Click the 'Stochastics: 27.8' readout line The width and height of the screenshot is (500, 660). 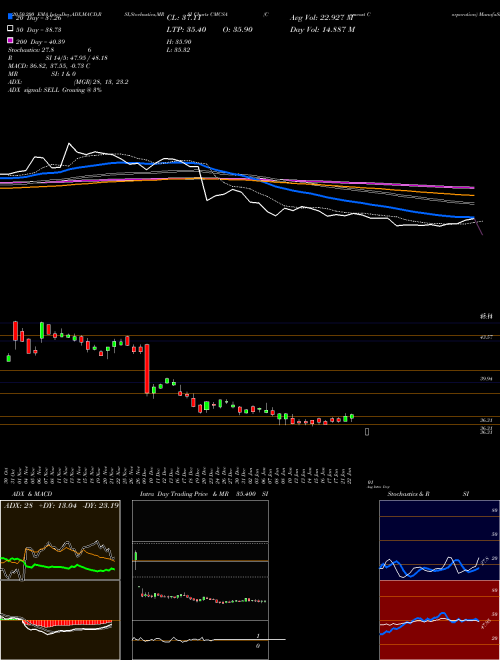point(50,50)
